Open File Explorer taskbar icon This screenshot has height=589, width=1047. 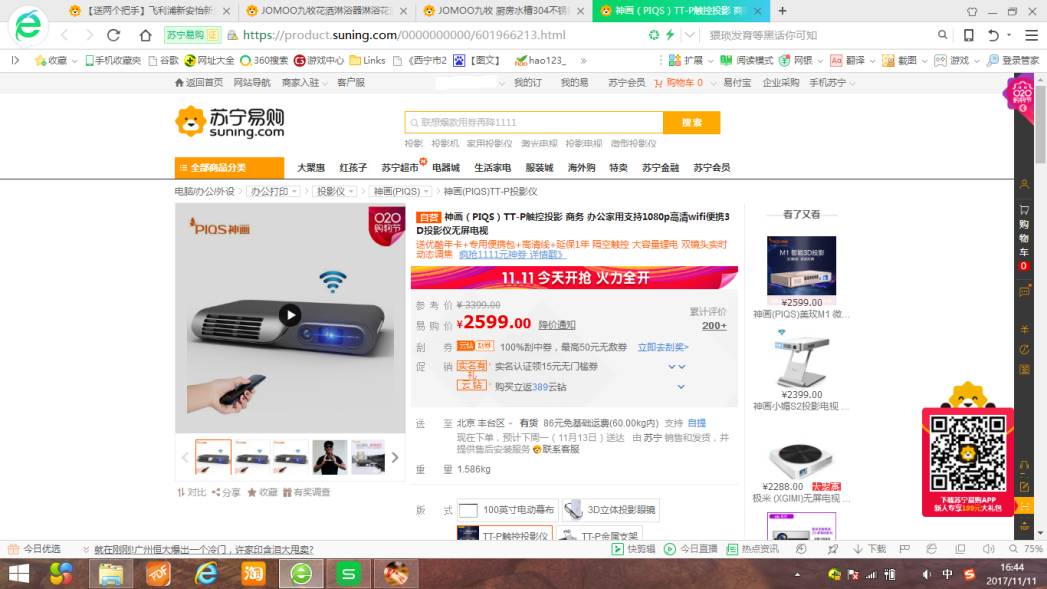pos(110,574)
